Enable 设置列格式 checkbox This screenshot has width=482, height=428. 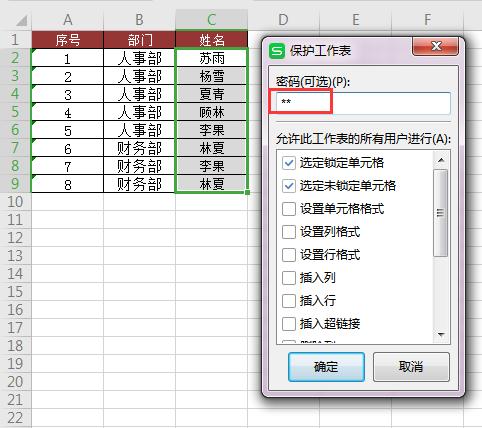tap(289, 232)
